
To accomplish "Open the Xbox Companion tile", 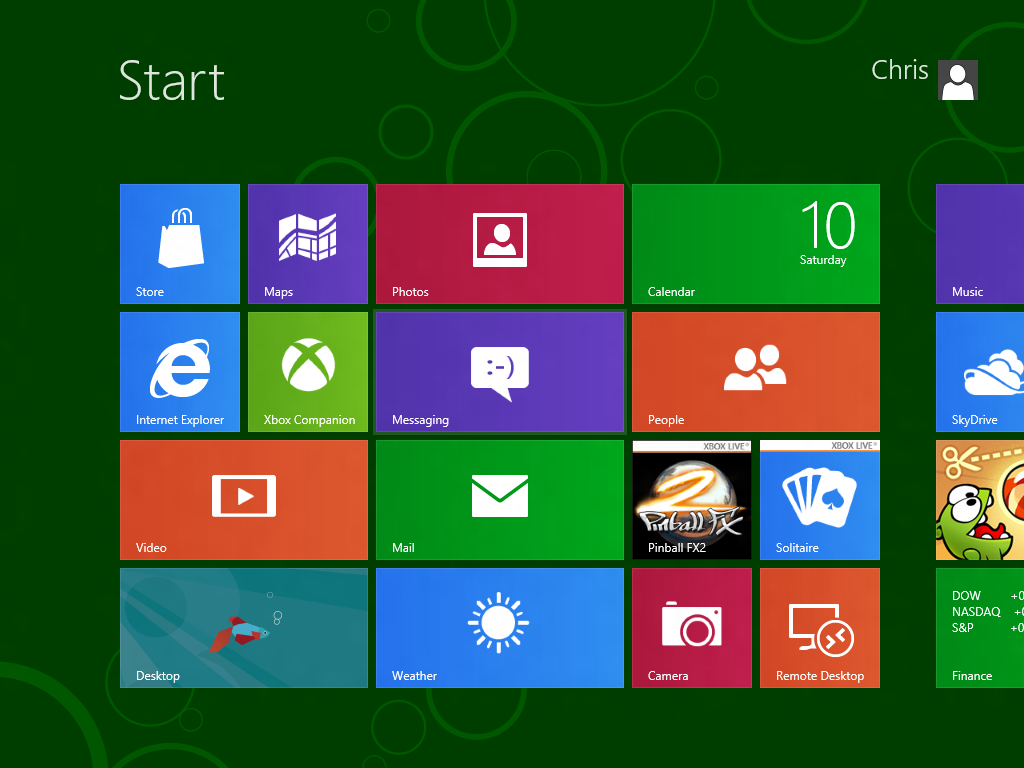I will [308, 371].
